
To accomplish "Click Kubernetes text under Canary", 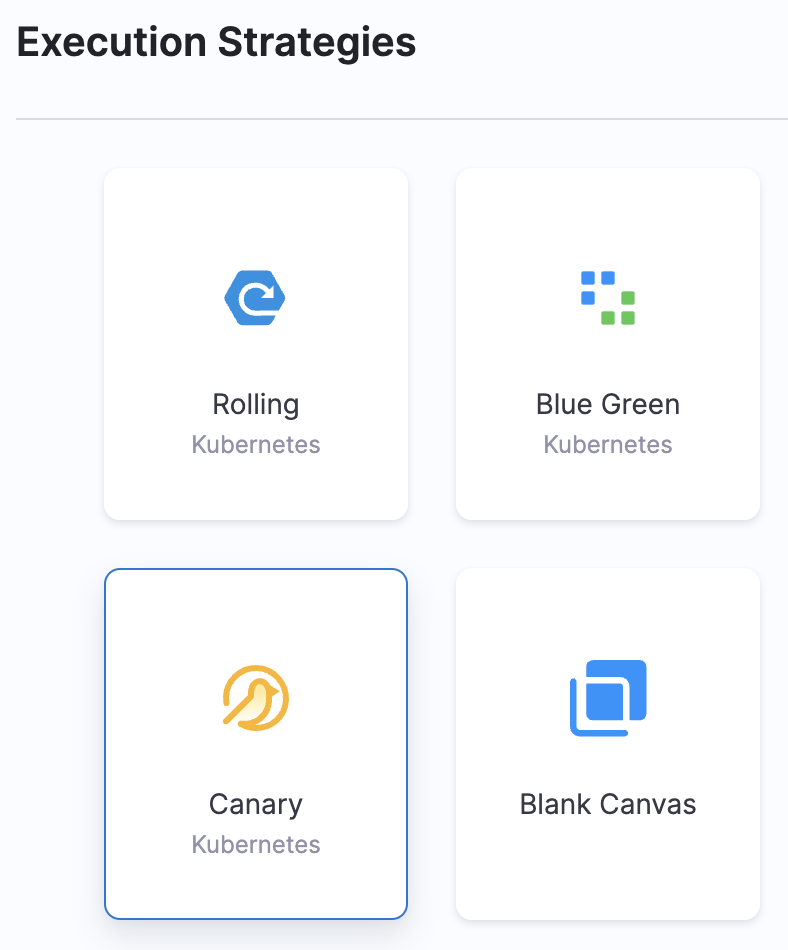I will pos(256,845).
